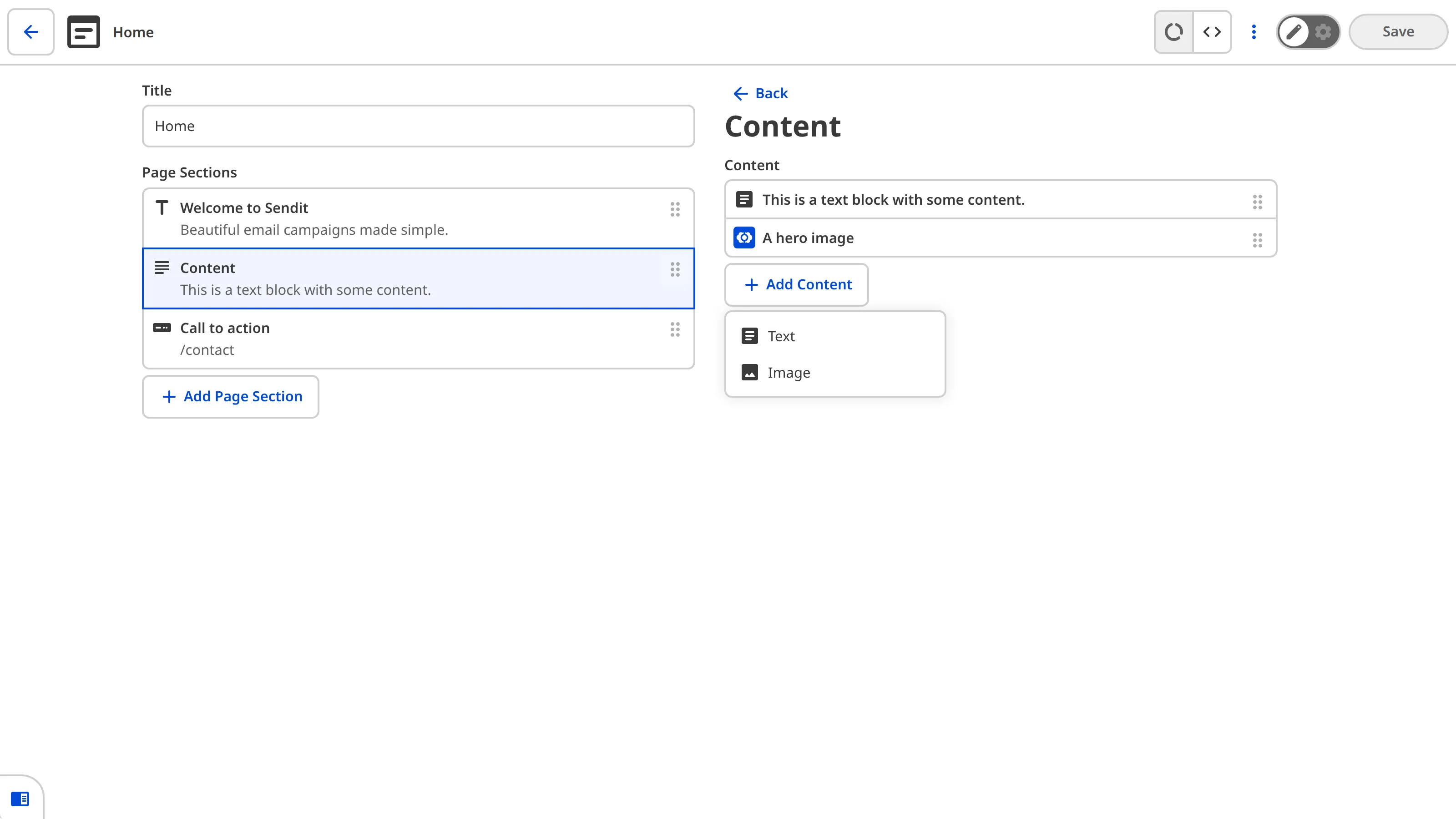Grab drag handle of Welcome to Sendit
The width and height of the screenshot is (1456, 819).
[x=675, y=210]
